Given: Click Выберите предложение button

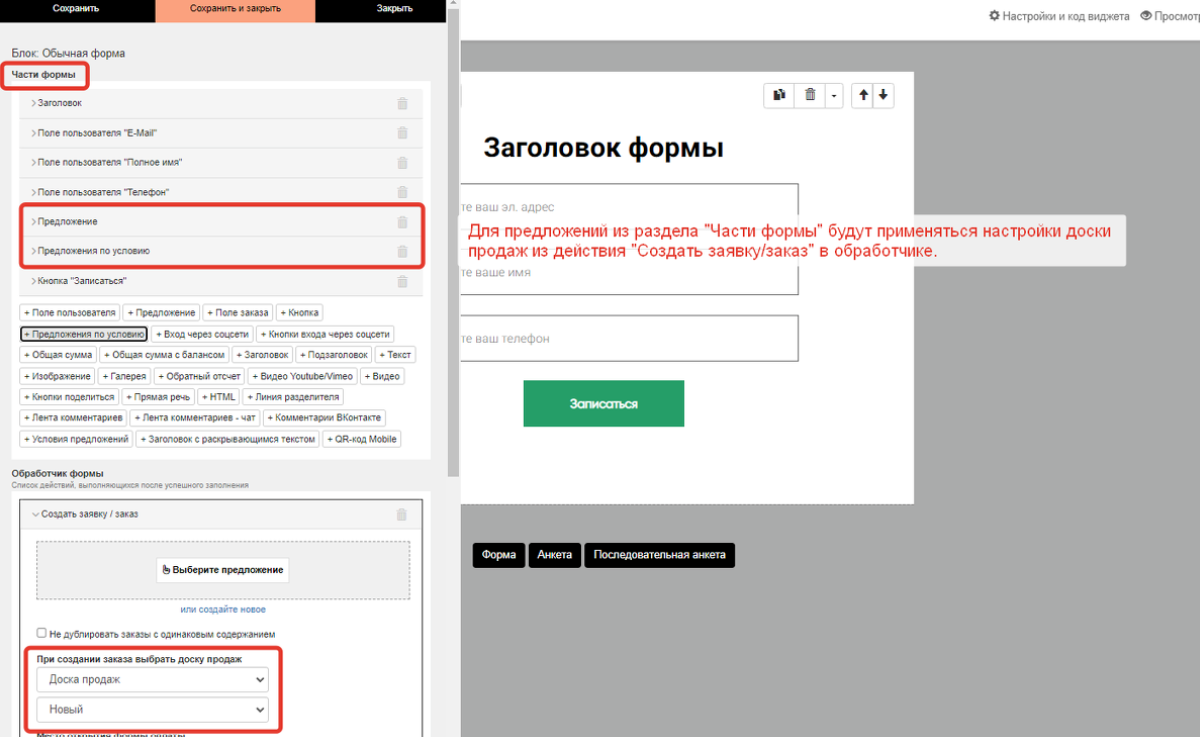Looking at the screenshot, I should [223, 570].
